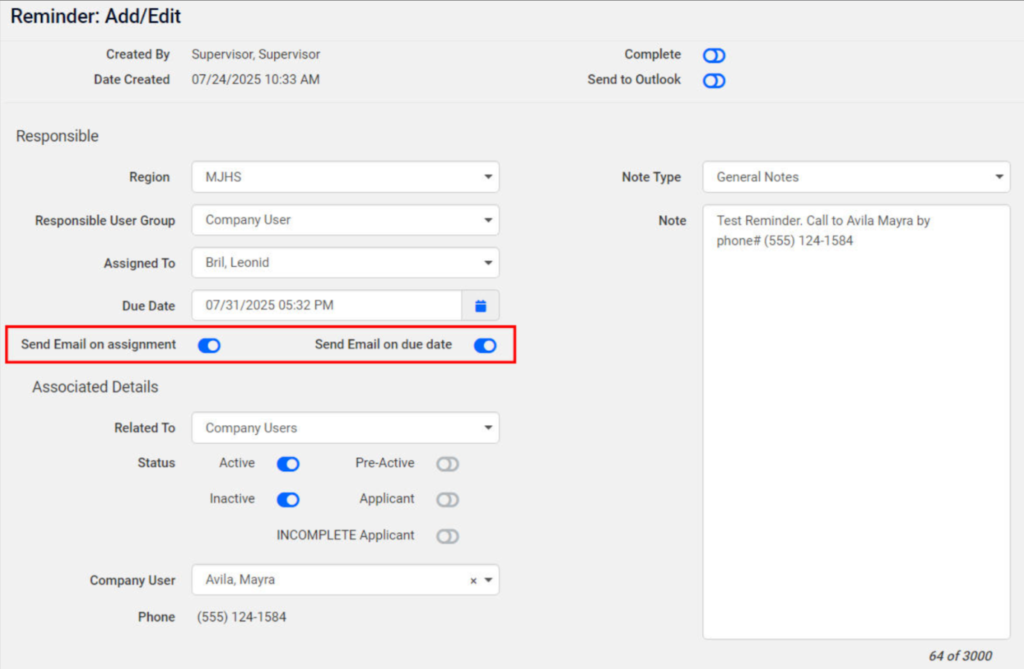The height and width of the screenshot is (669, 1024).
Task: Enable Send to Outlook toggle
Action: click(x=714, y=81)
